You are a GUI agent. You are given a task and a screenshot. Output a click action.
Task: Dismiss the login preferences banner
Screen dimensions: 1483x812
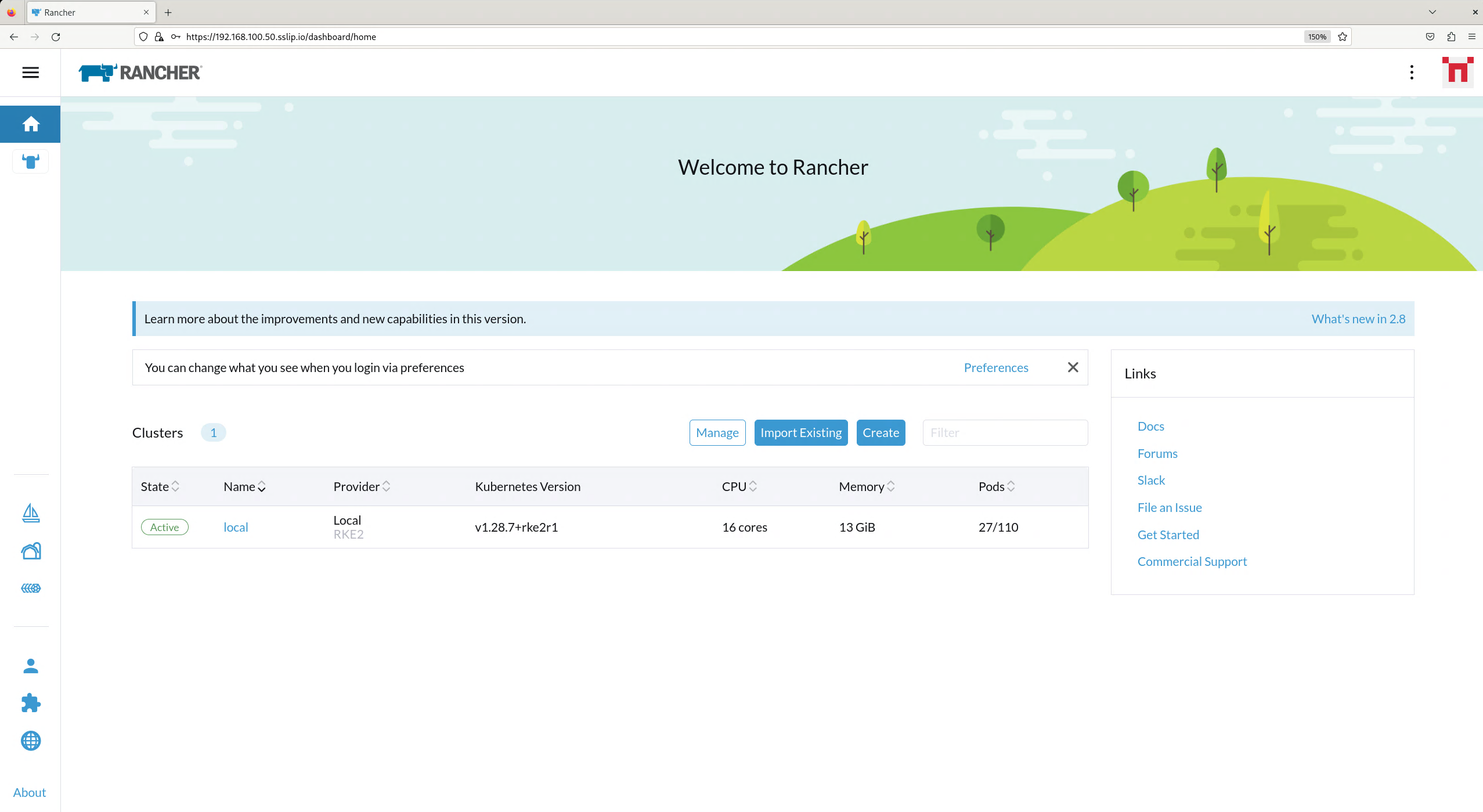(1073, 367)
